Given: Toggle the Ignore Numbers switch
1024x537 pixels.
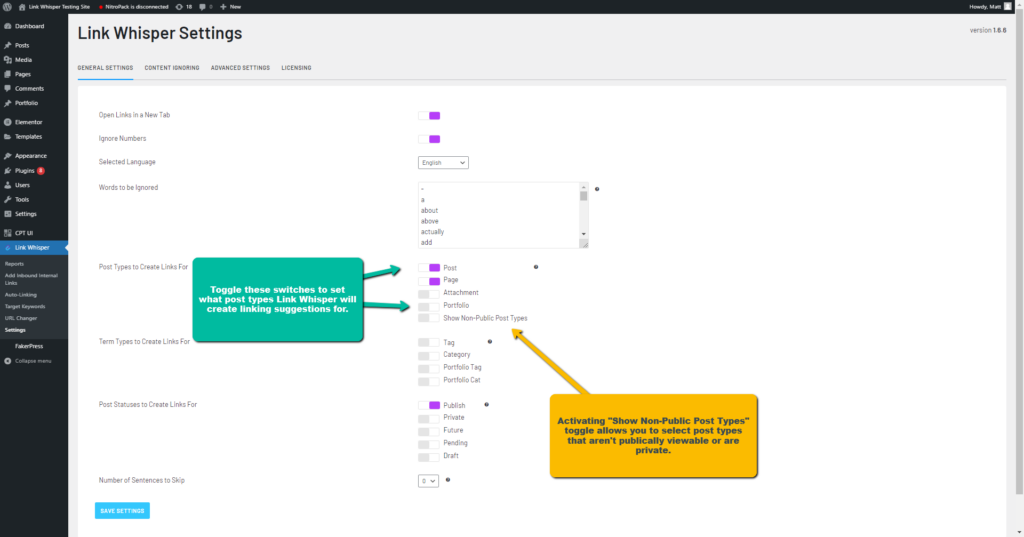Looking at the screenshot, I should [x=429, y=139].
